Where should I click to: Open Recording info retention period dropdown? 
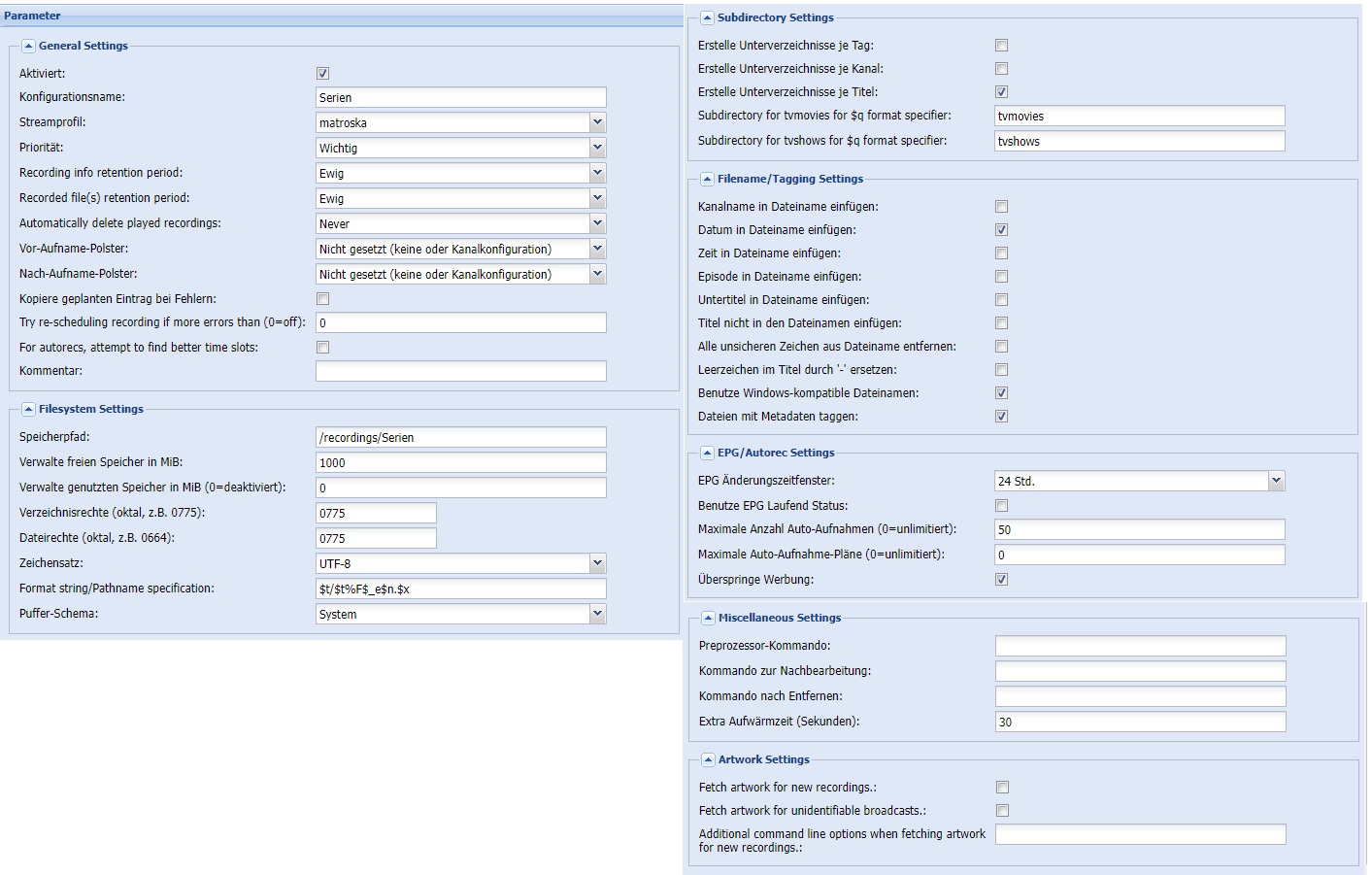tap(597, 173)
